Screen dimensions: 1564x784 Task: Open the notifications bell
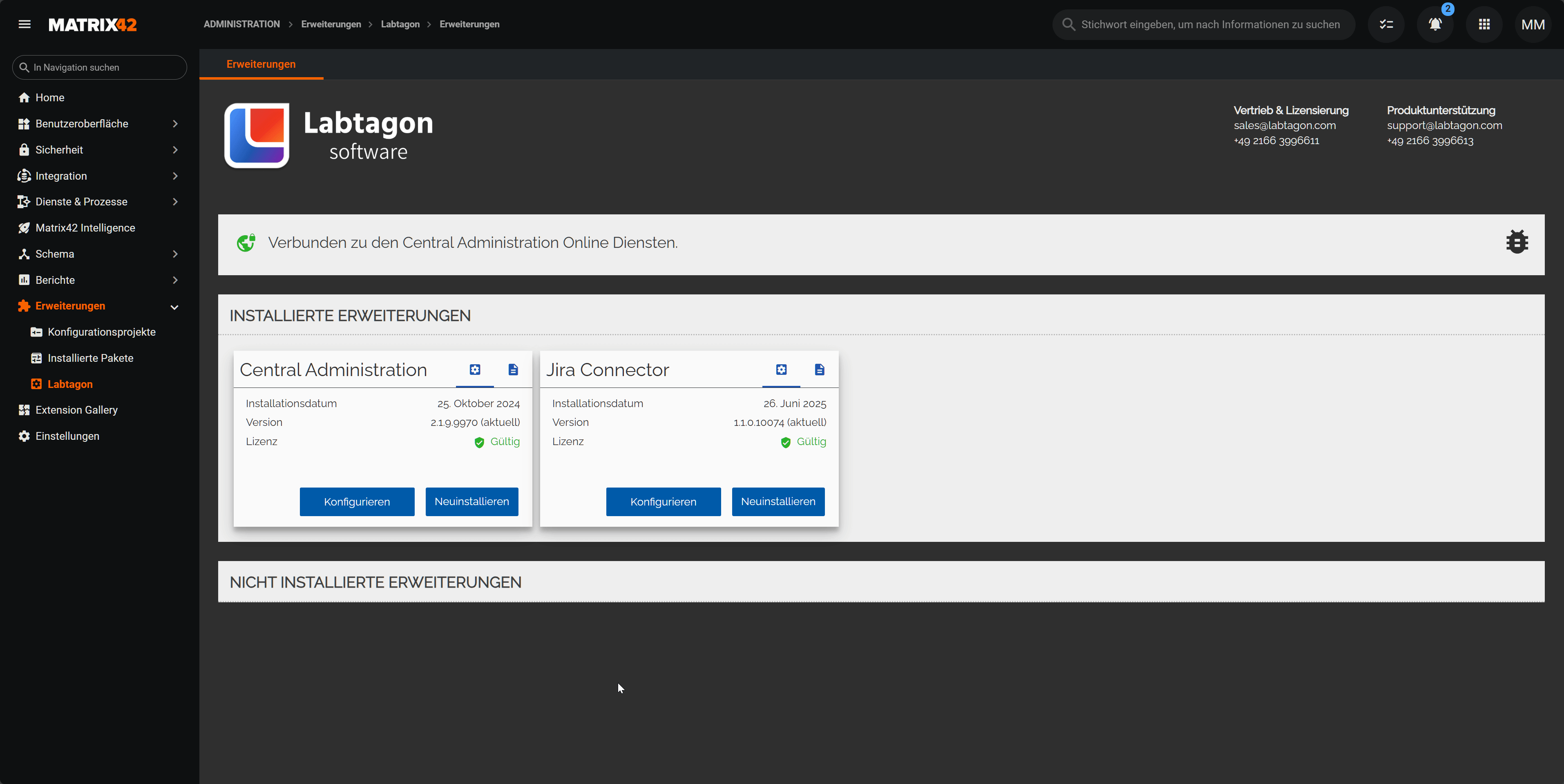point(1434,24)
